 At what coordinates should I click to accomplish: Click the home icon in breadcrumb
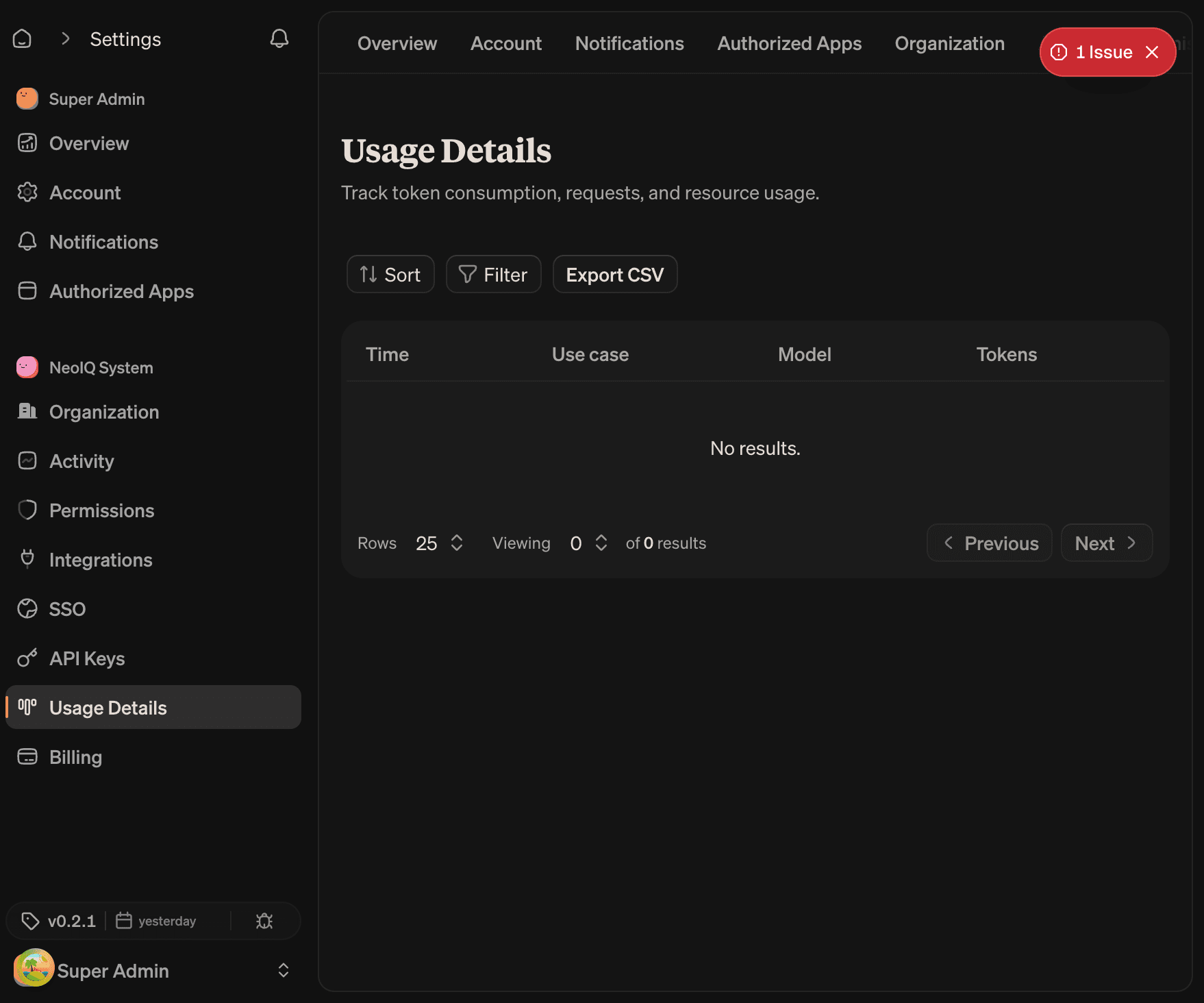[22, 39]
